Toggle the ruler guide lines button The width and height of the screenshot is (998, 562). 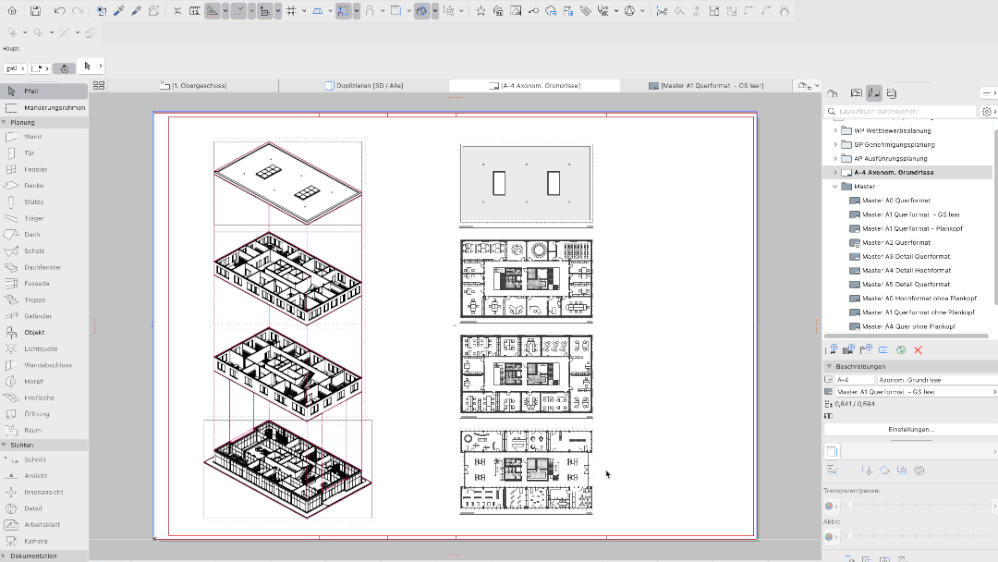coord(212,11)
